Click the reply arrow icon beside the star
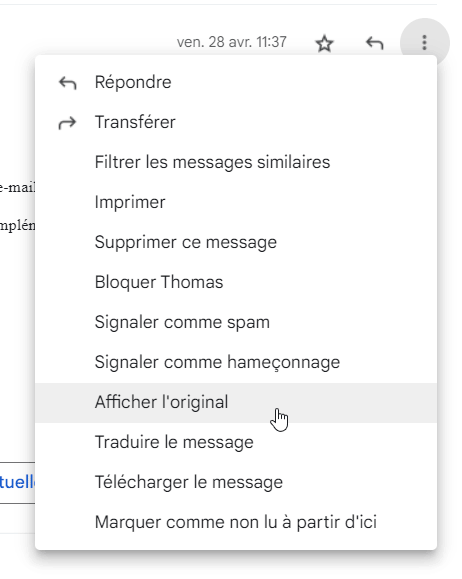Image resolution: width=462 pixels, height=579 pixels. (x=374, y=43)
